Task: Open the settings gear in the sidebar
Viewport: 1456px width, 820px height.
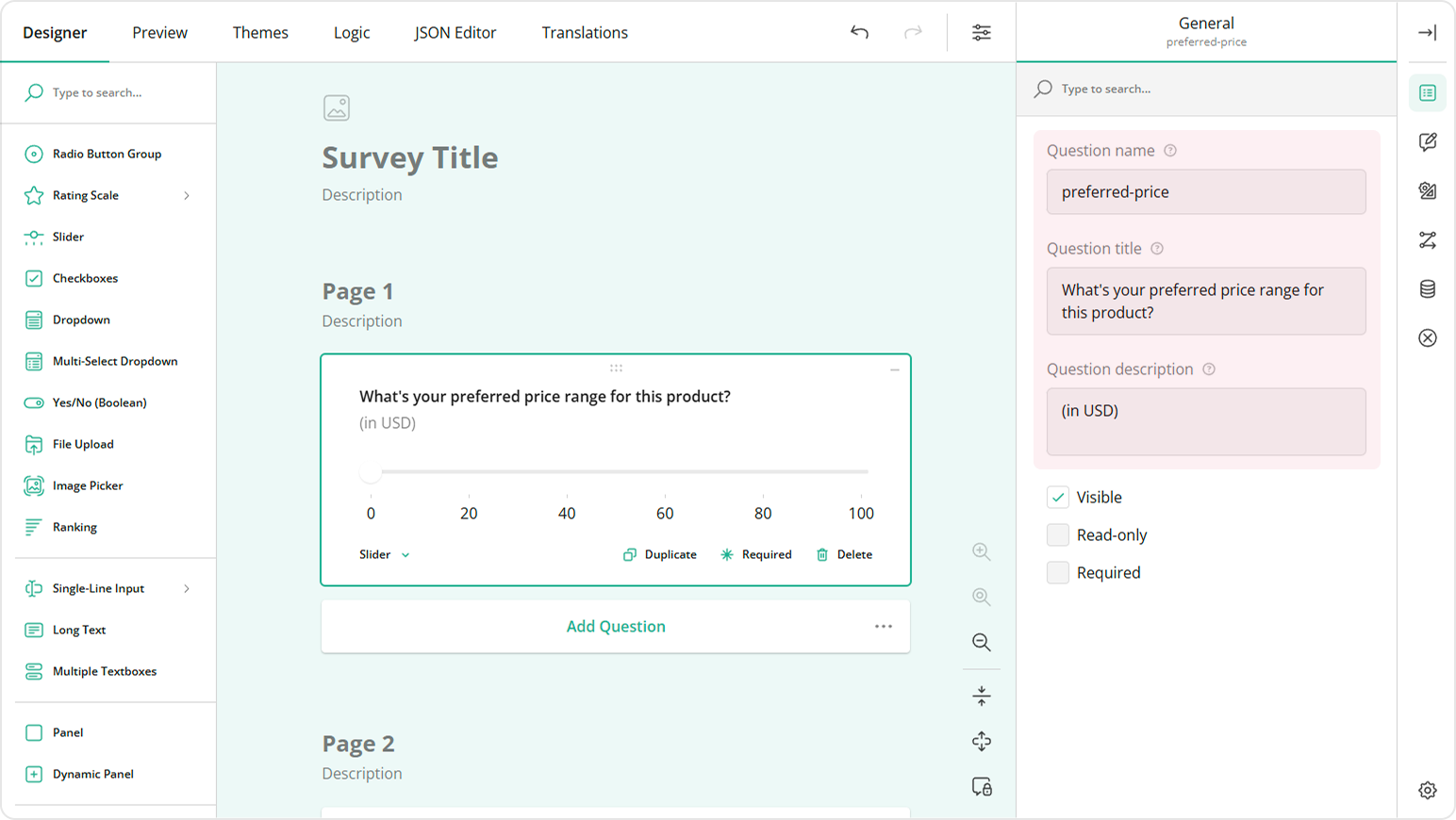Action: (x=1428, y=790)
